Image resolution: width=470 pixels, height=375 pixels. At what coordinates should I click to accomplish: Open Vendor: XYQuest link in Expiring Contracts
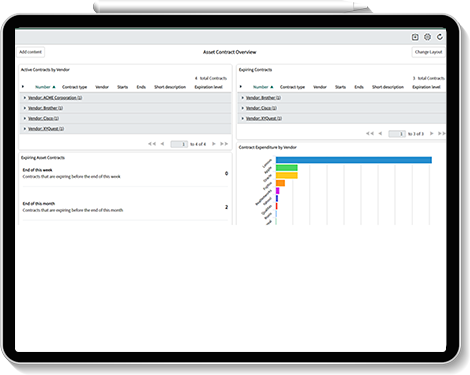pos(264,118)
